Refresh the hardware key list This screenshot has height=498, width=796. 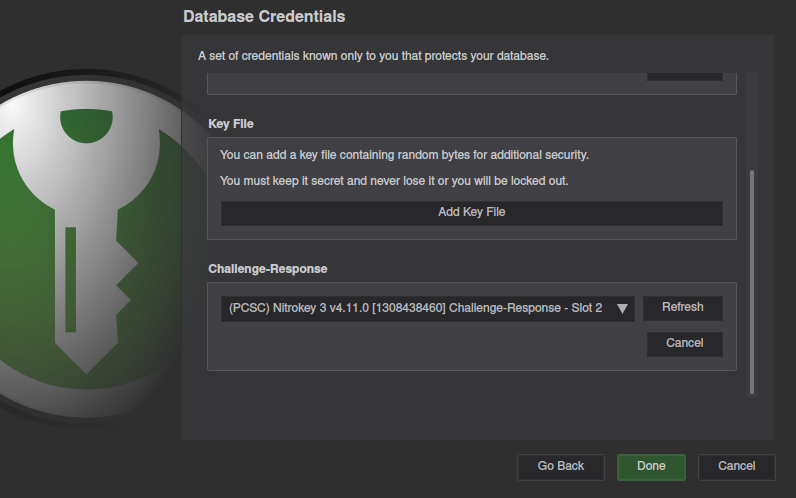pyautogui.click(x=683, y=308)
